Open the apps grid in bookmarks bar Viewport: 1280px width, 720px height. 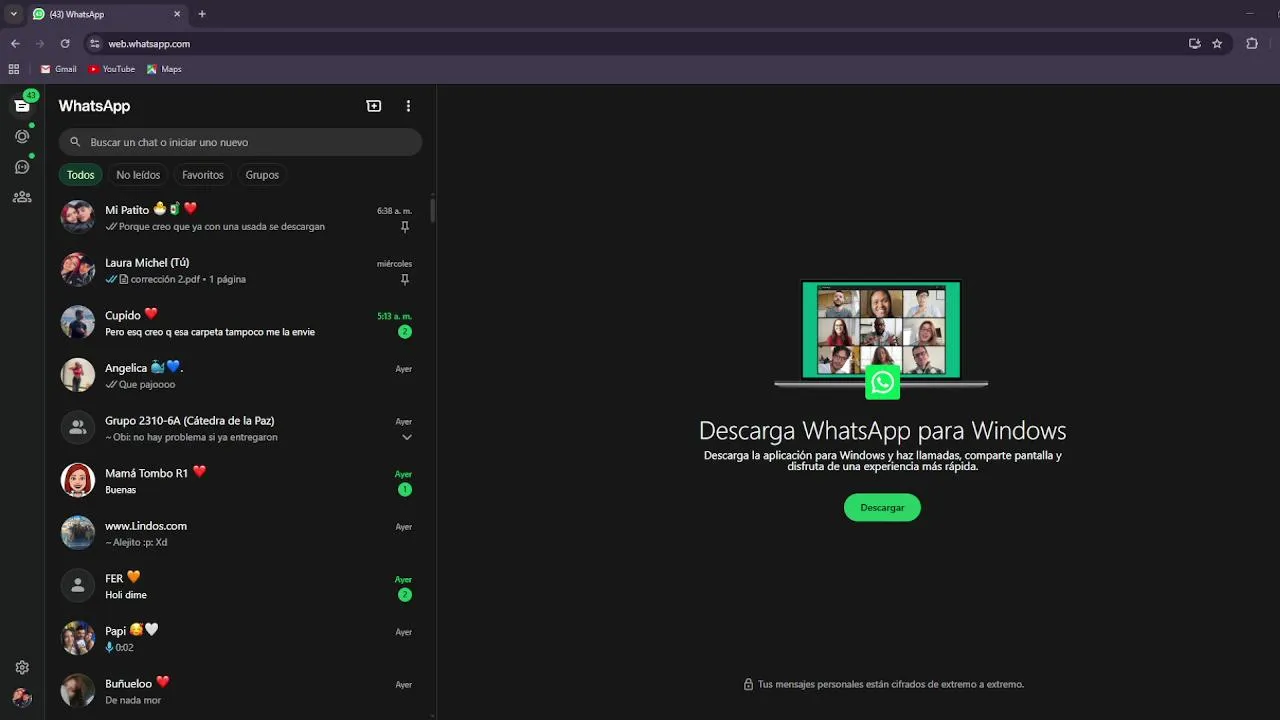coord(14,69)
